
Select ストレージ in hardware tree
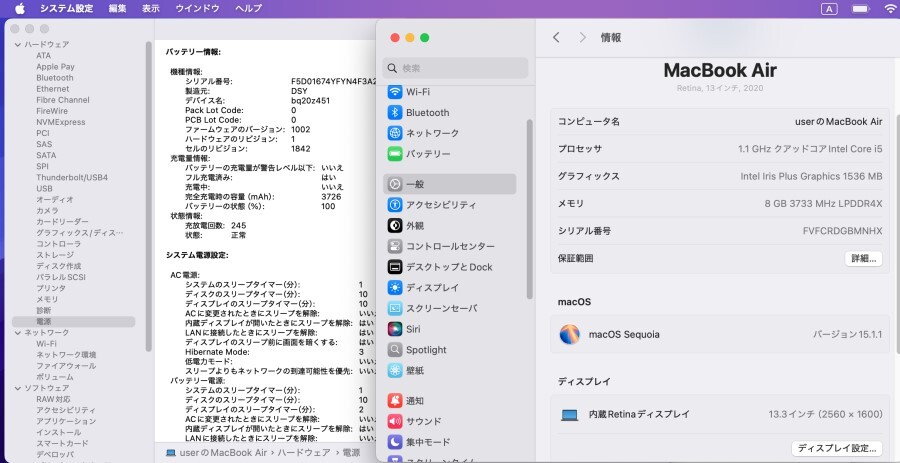click(55, 255)
